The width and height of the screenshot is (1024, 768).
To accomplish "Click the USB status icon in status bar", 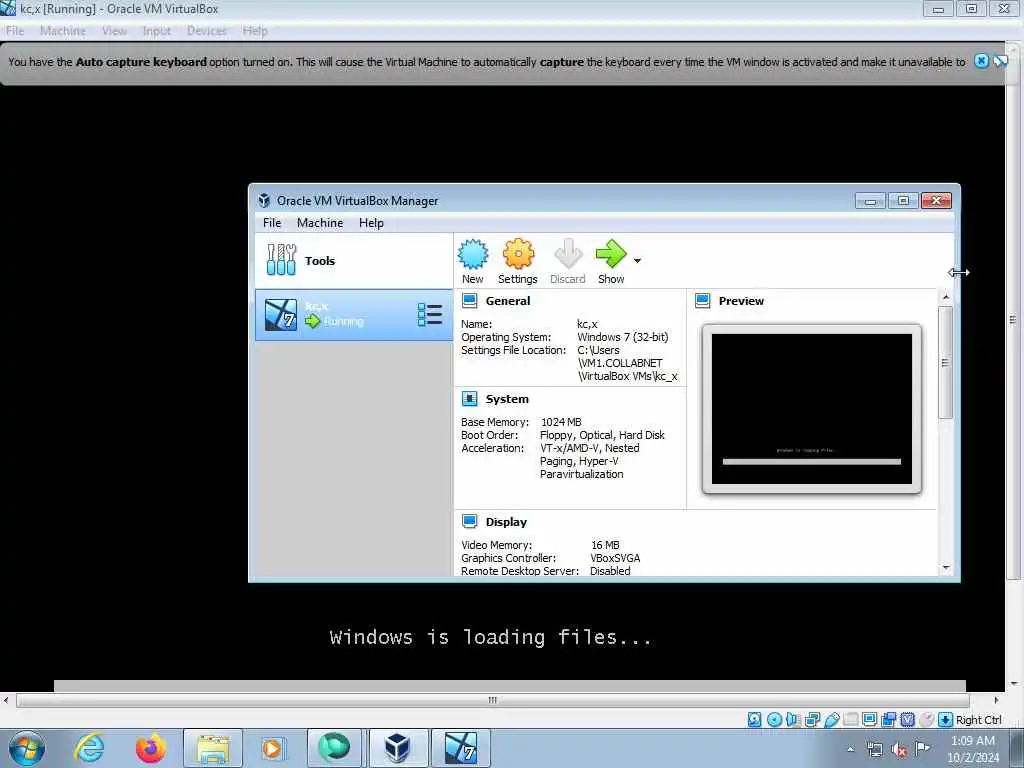I will tap(831, 720).
